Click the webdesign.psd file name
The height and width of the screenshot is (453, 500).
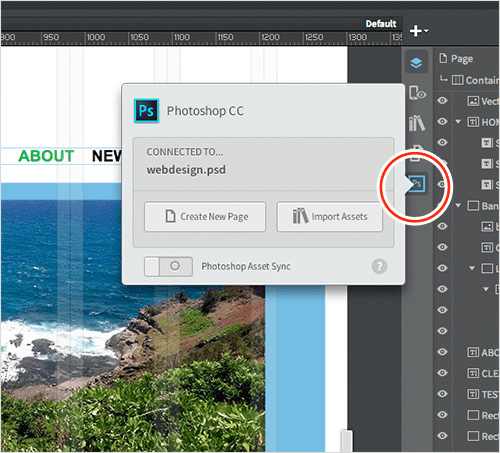[186, 170]
